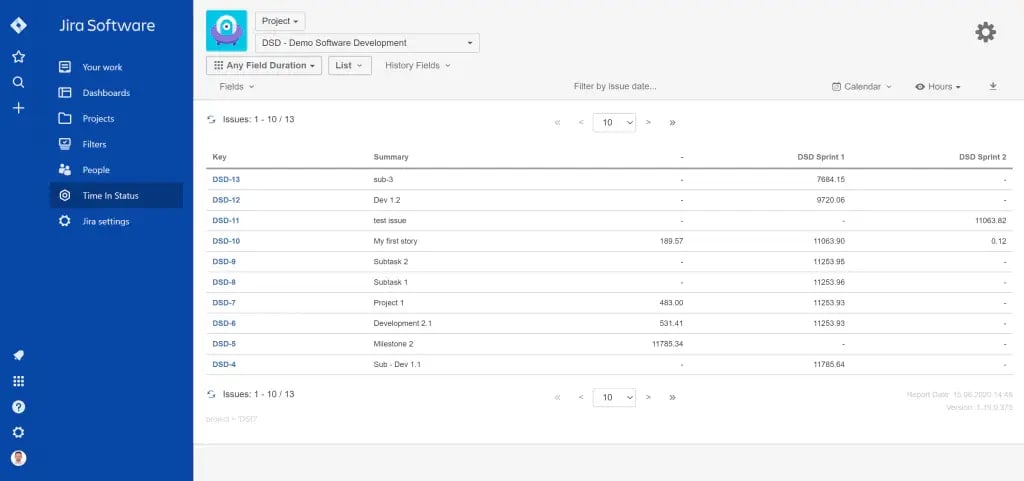Go to next page in bottom pager
1024x481 pixels.
tap(648, 397)
